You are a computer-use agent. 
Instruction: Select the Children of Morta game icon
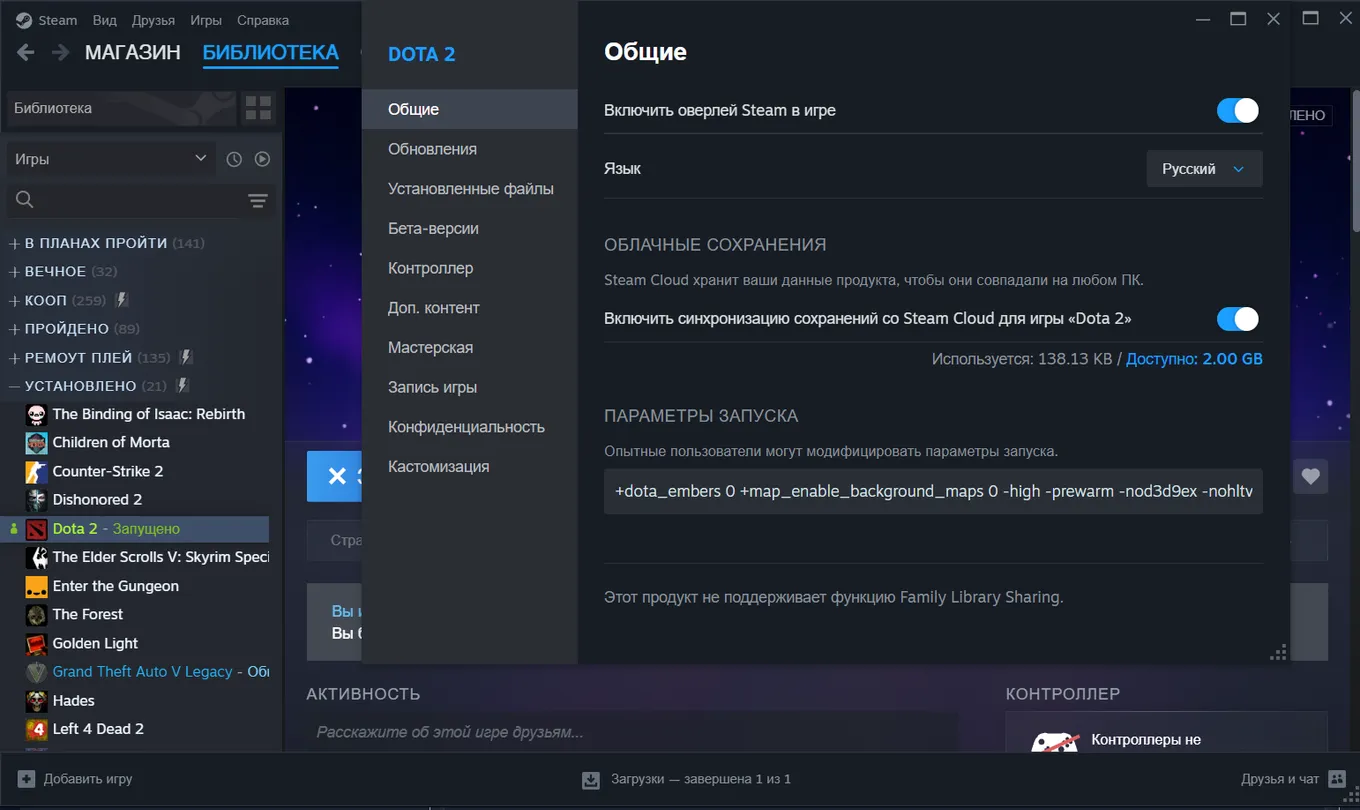point(37,443)
